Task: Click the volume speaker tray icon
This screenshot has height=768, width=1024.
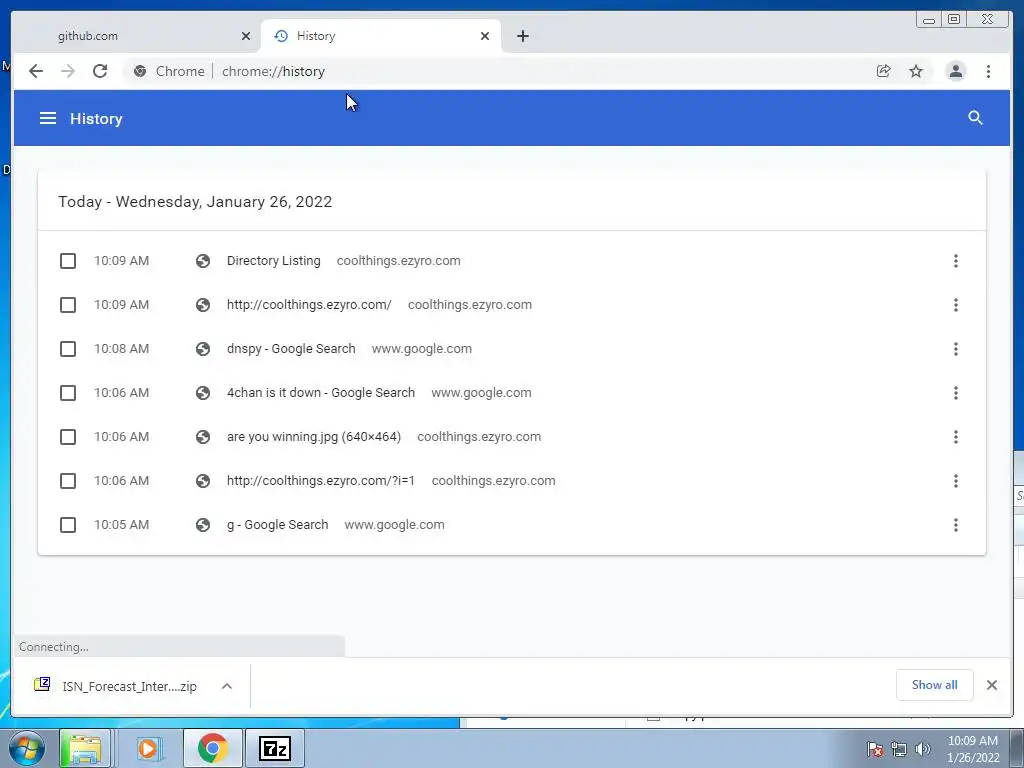Action: click(923, 749)
